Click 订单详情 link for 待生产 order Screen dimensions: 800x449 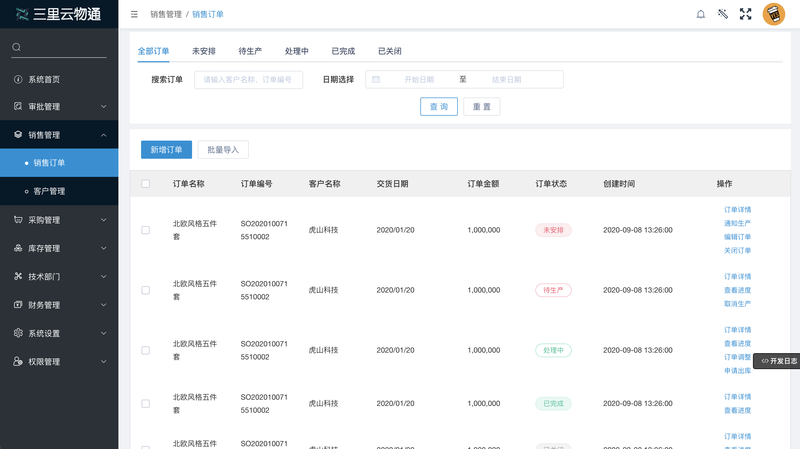click(x=737, y=277)
